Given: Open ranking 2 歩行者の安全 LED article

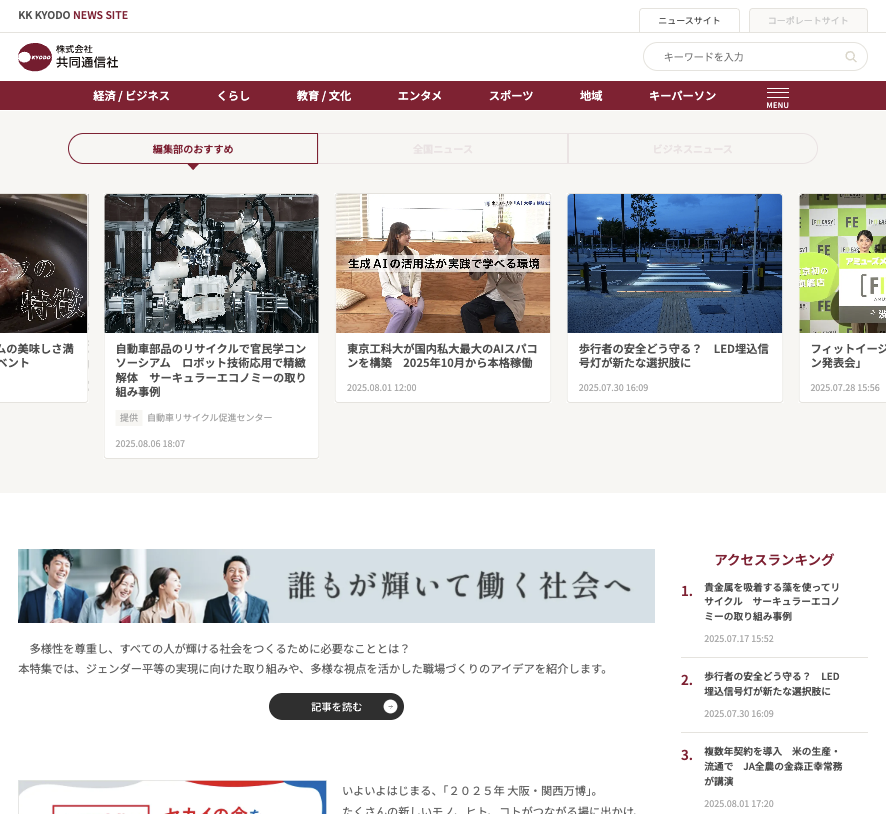Looking at the screenshot, I should click(x=772, y=684).
